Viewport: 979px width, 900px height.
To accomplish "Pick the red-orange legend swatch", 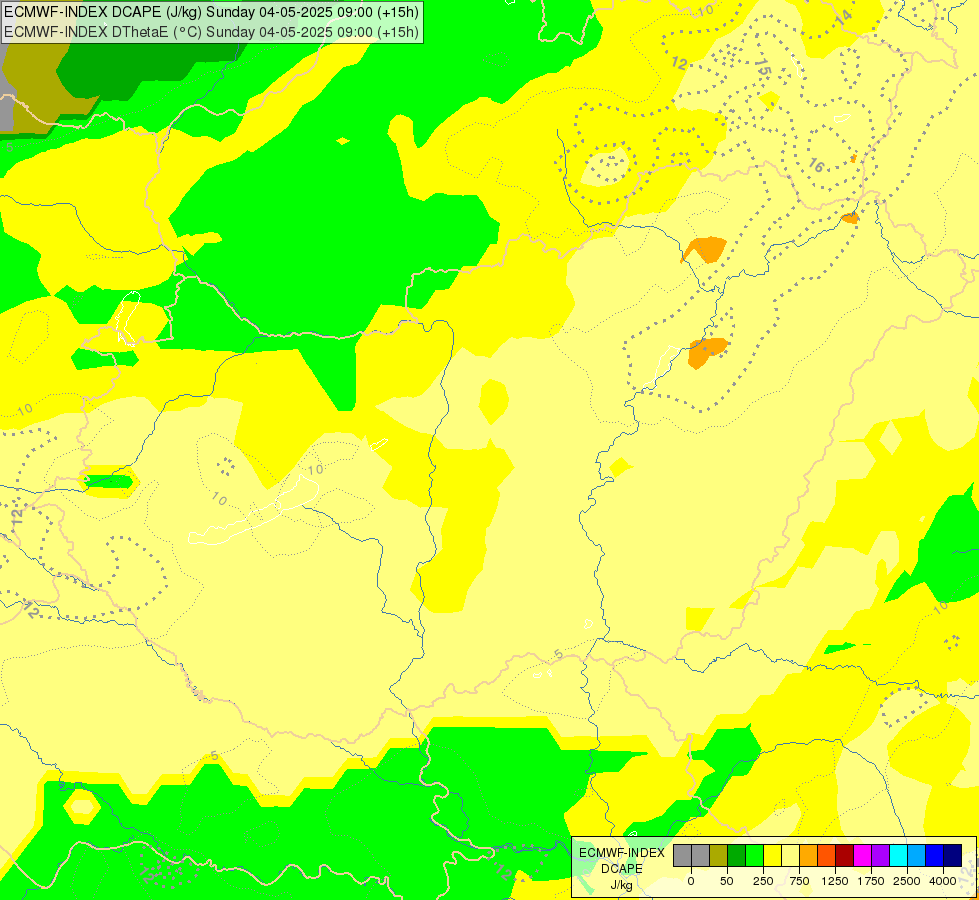I will (x=827, y=856).
